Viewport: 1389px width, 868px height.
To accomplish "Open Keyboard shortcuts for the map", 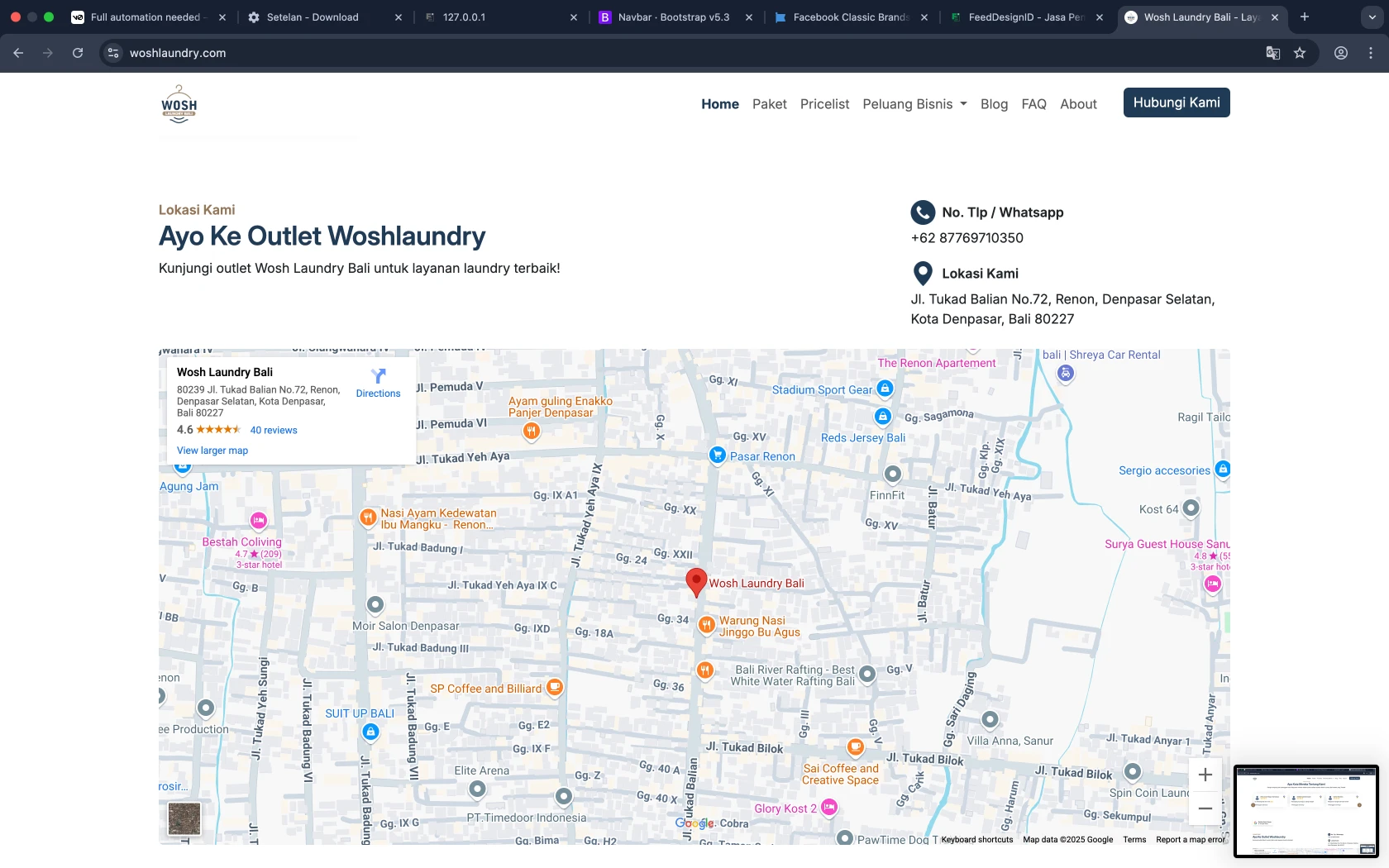I will pos(977,840).
